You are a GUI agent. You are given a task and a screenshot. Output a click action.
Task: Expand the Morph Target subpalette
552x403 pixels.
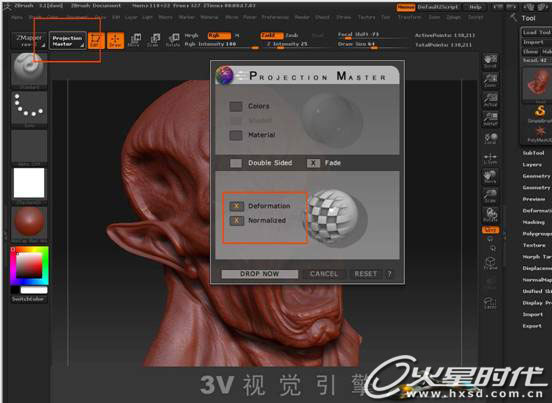[537, 257]
